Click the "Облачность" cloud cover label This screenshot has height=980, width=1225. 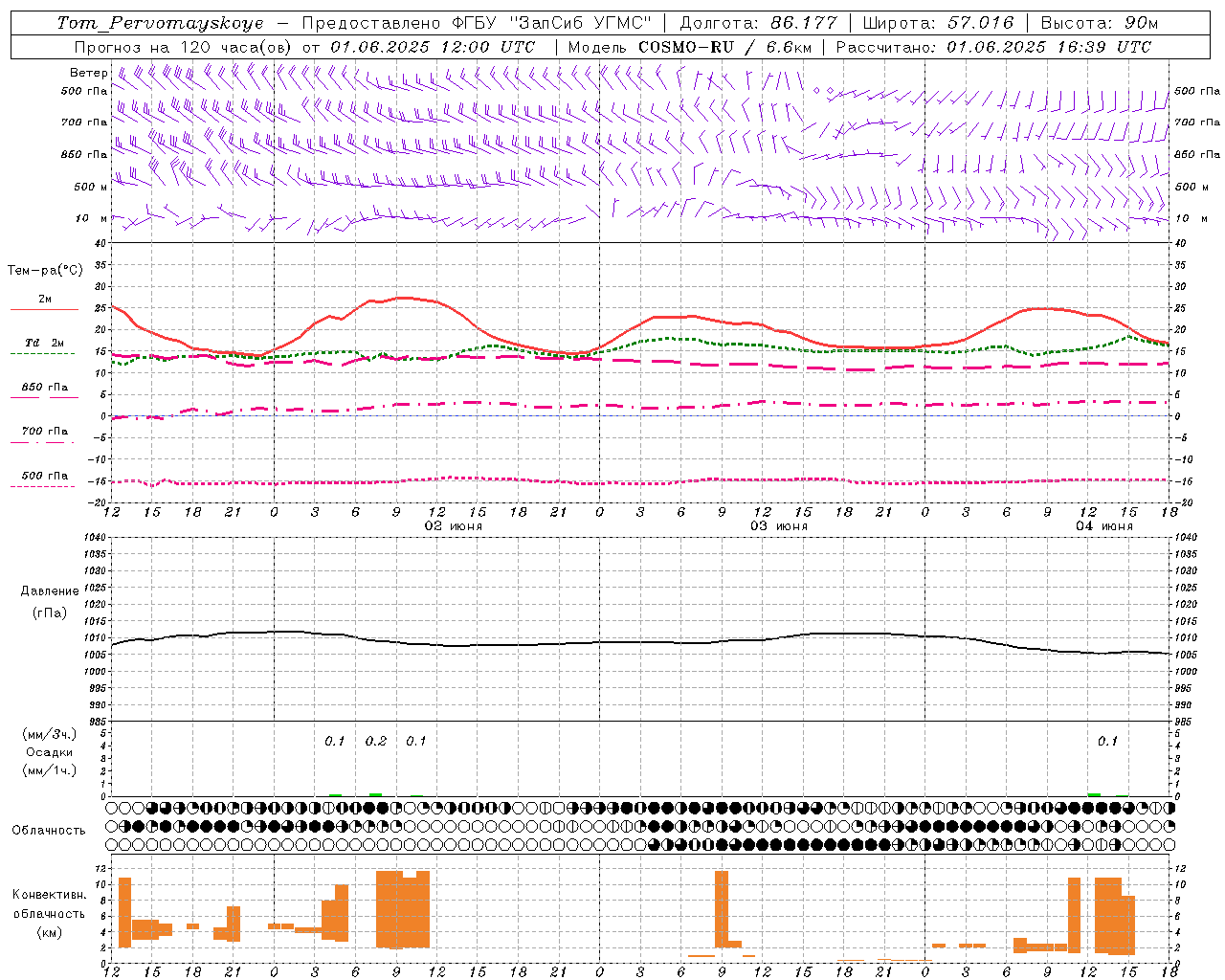click(x=49, y=831)
